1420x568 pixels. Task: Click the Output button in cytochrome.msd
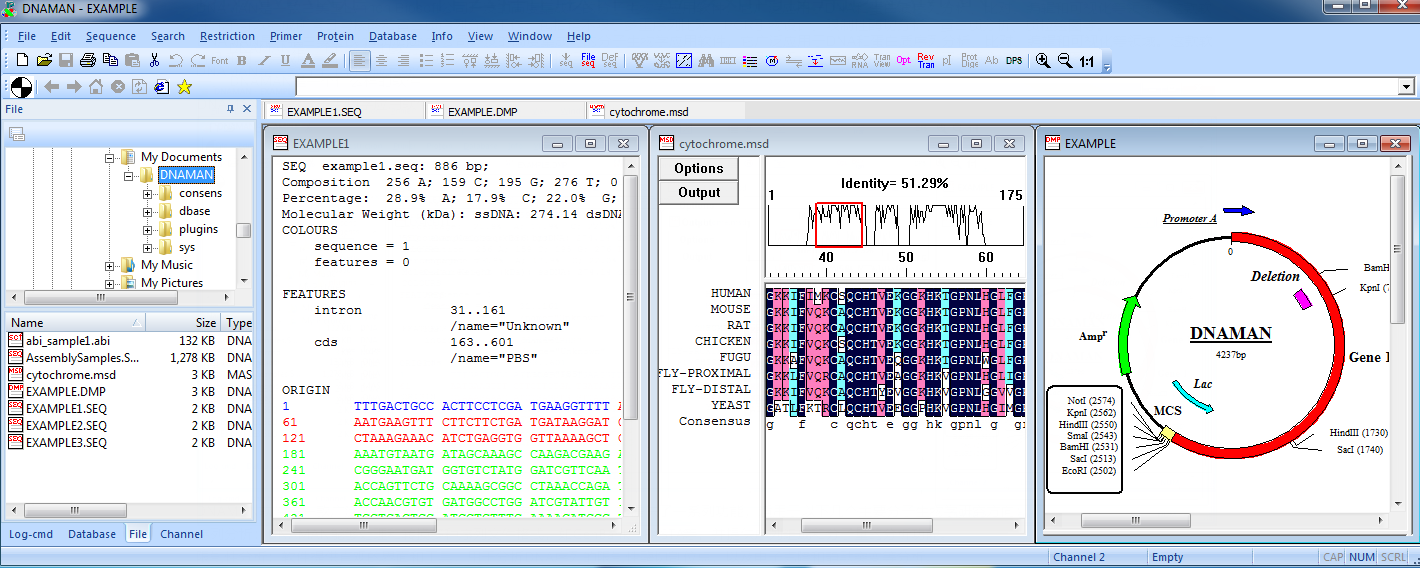(698, 192)
